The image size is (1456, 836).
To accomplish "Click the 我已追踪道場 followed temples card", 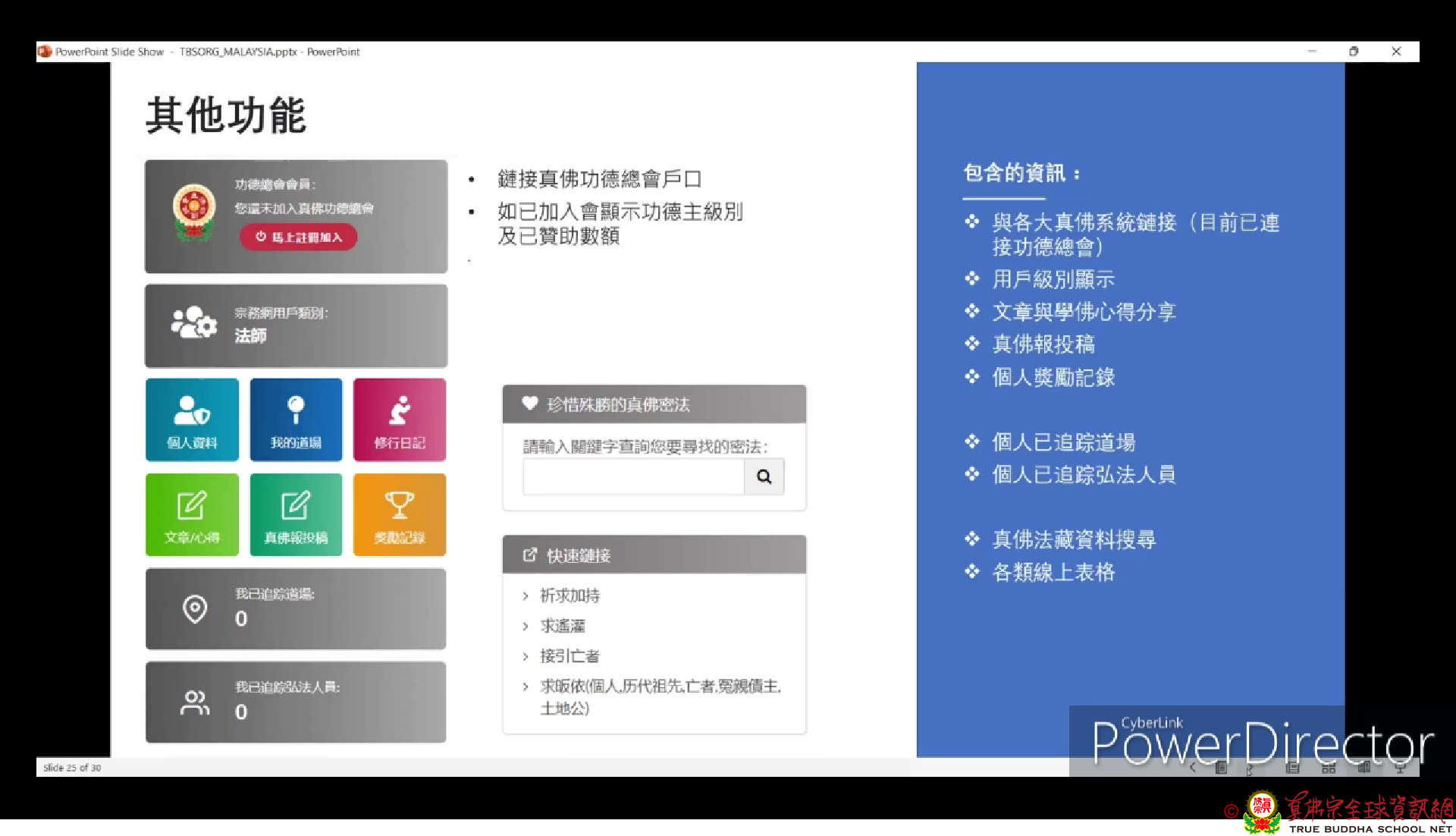I will pos(296,608).
